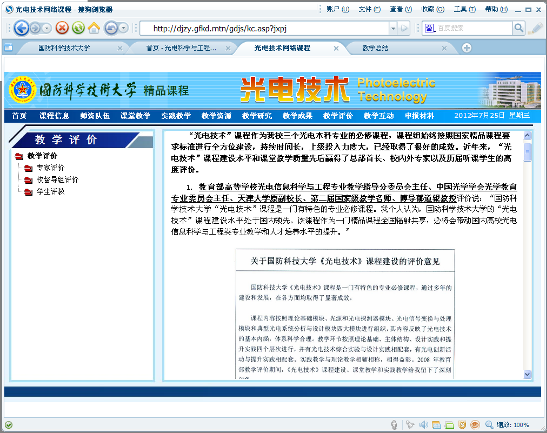Click the content pane scroll-up arrow
The width and height of the screenshot is (547, 433).
tap(527, 135)
